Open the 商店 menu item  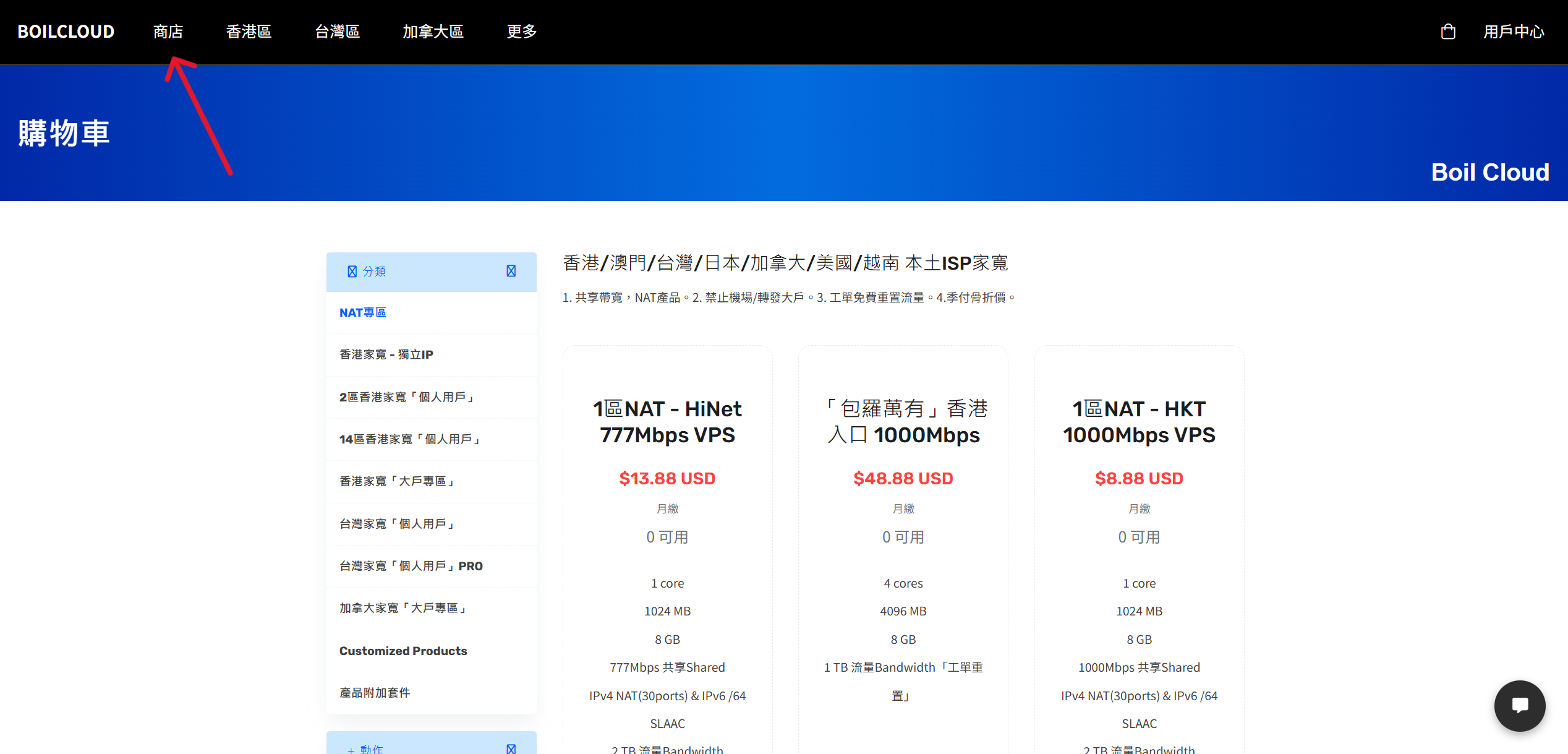pos(168,32)
